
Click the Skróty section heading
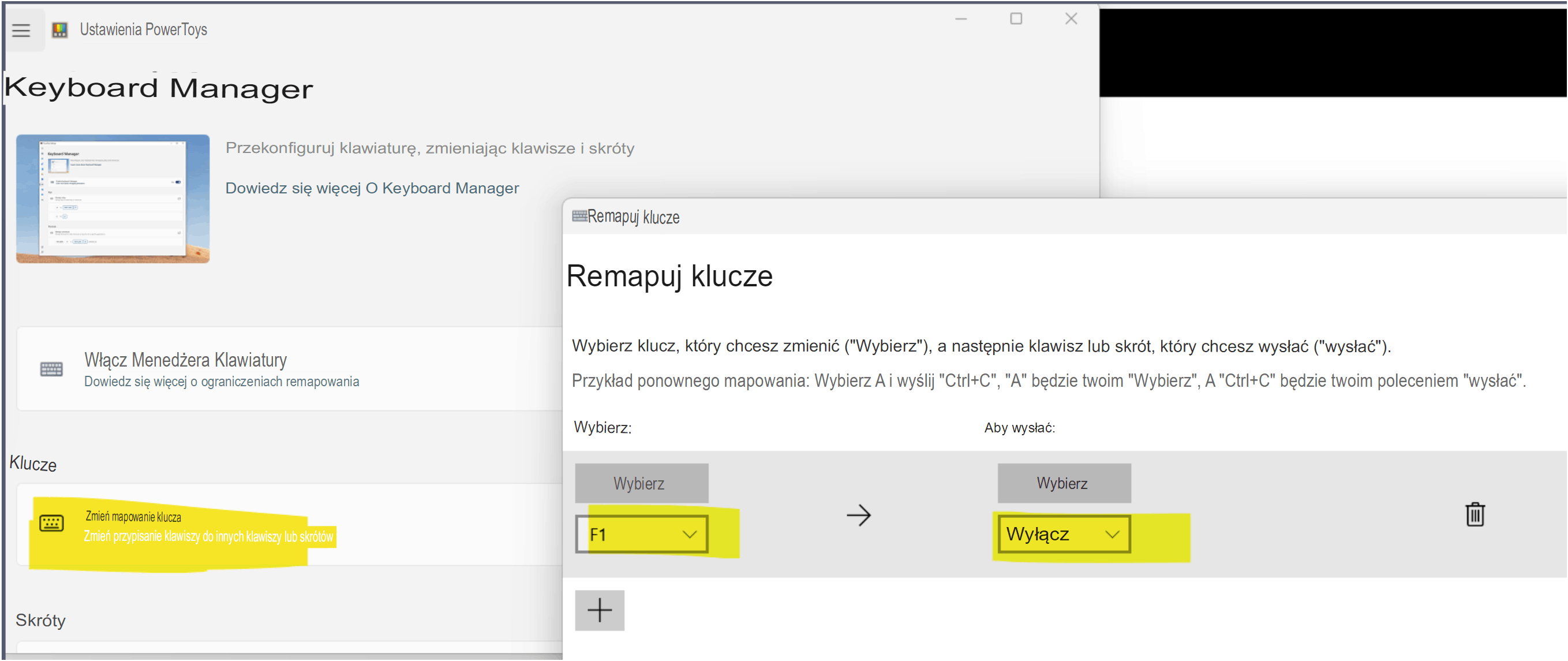(x=40, y=620)
